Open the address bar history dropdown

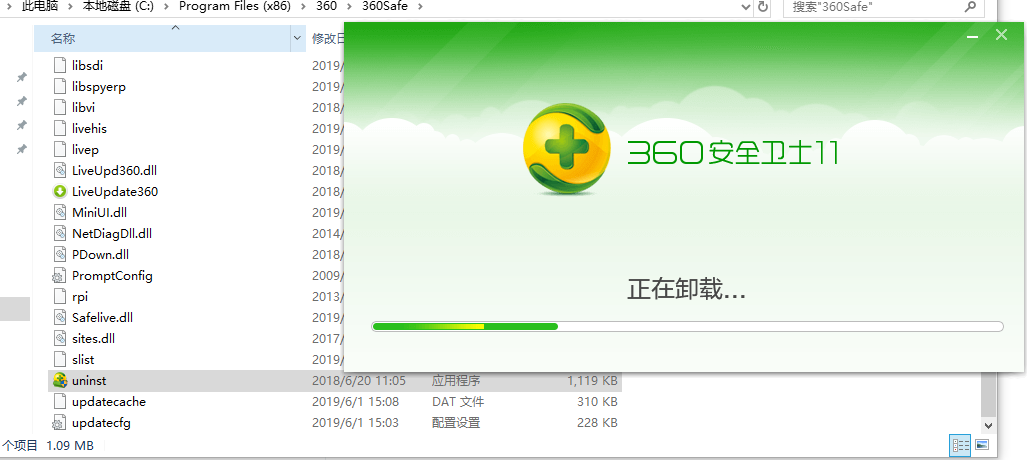click(744, 7)
